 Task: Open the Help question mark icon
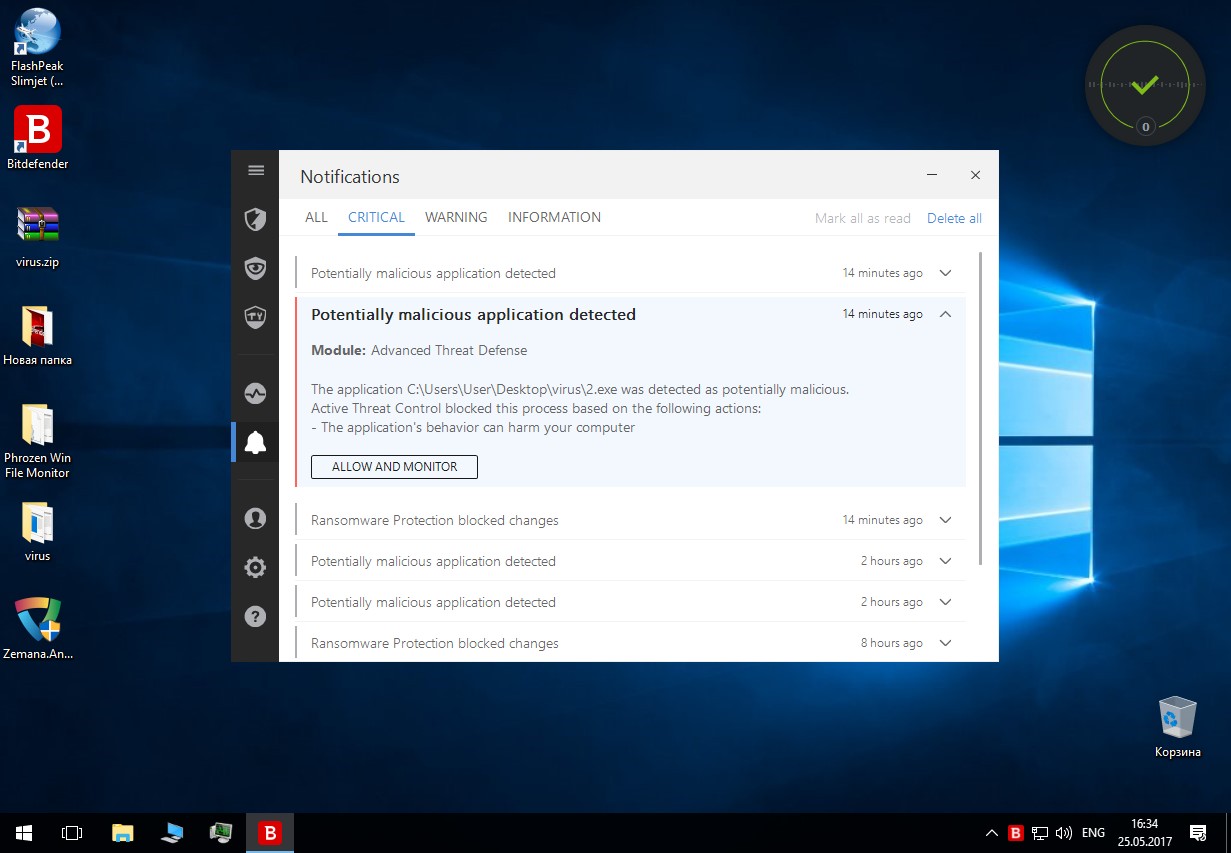pyautogui.click(x=255, y=616)
